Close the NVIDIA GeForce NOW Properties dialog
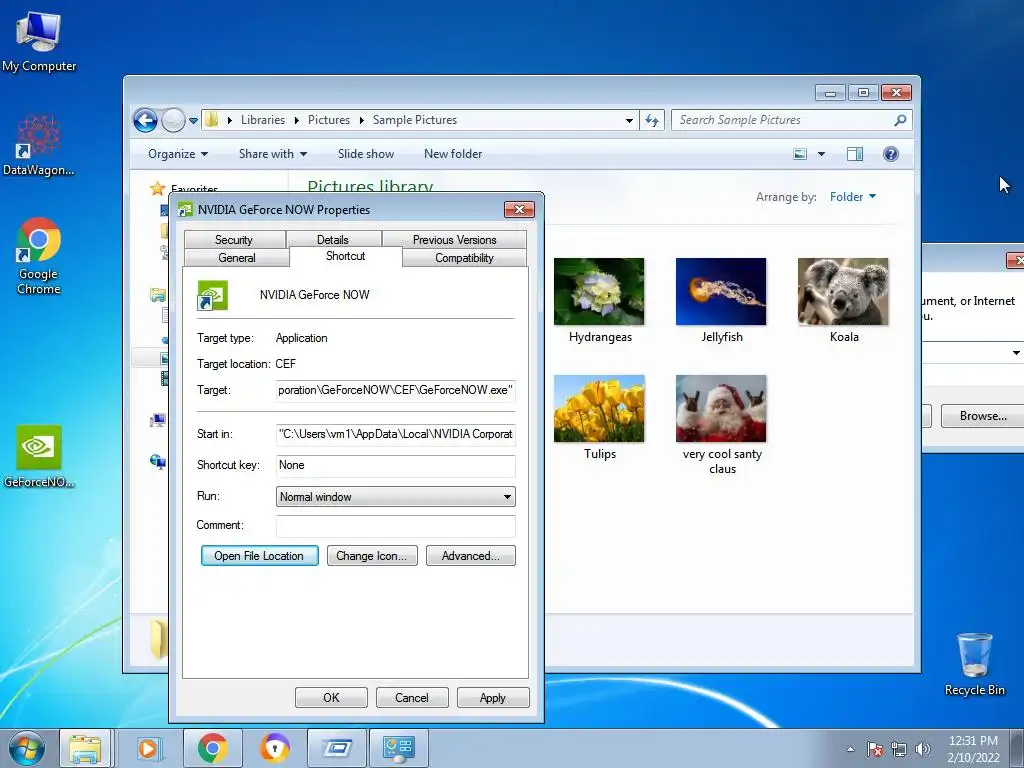This screenshot has height=768, width=1024. (519, 210)
